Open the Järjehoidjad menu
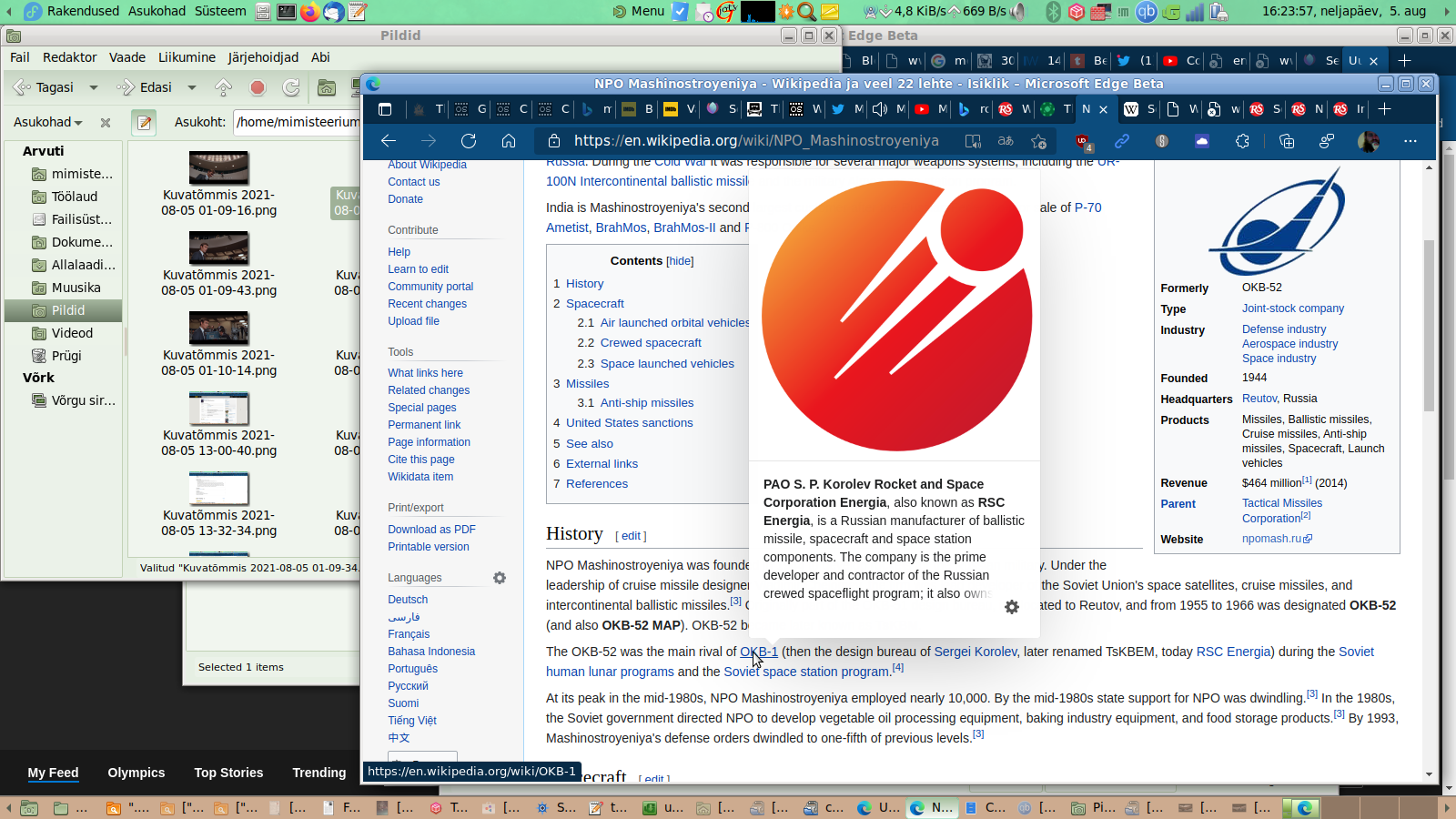This screenshot has height=819, width=1456. [x=263, y=57]
